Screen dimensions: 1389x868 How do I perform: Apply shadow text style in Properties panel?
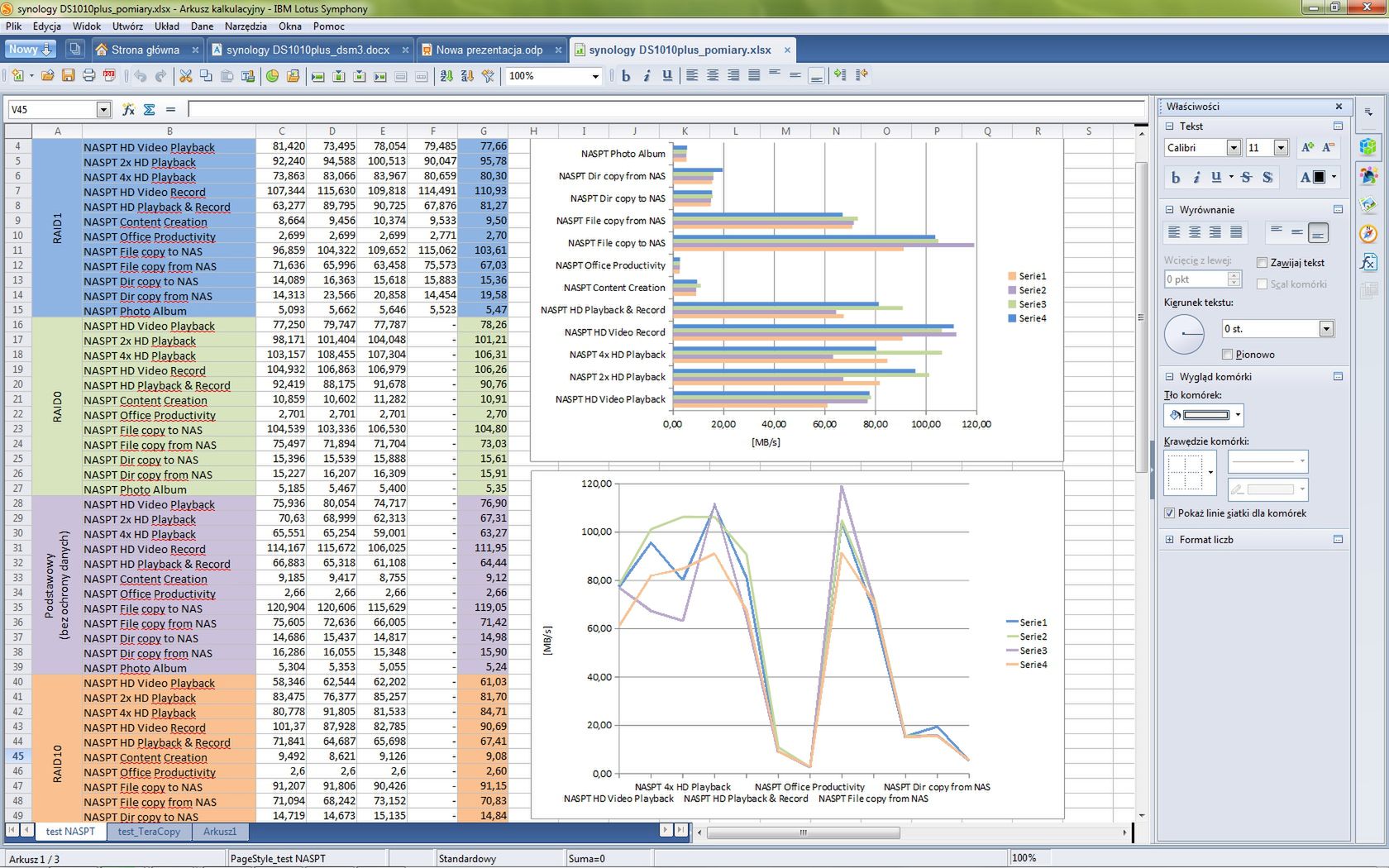click(1267, 177)
